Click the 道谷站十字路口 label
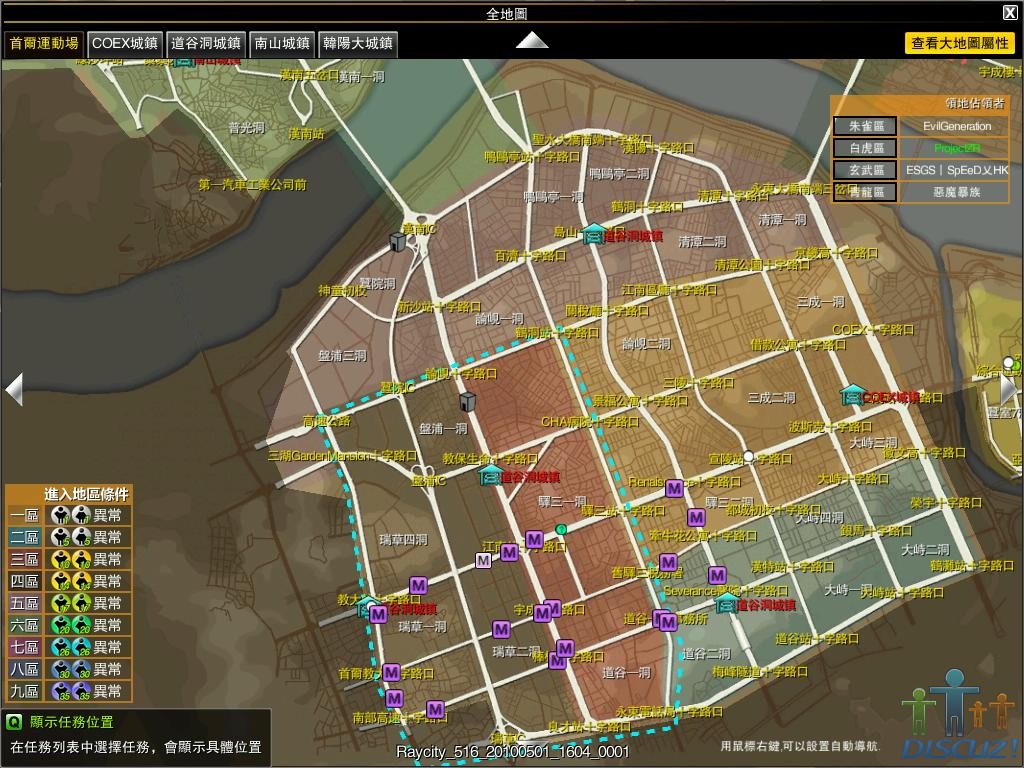The image size is (1024, 768). point(816,638)
